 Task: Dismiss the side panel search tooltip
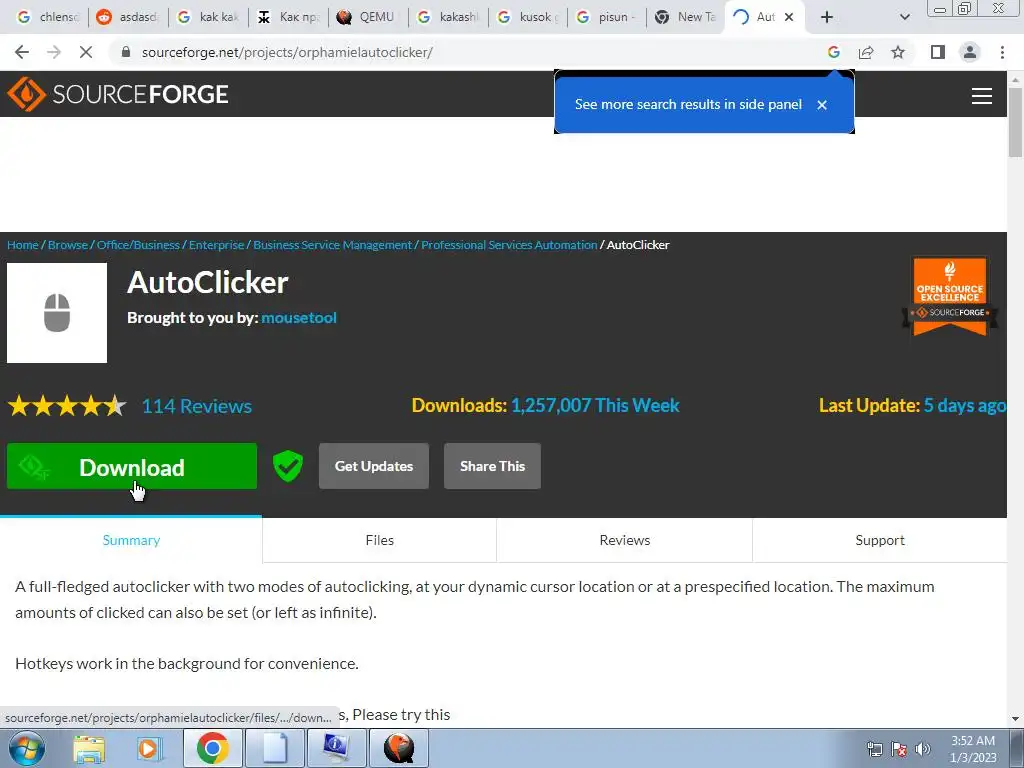[x=822, y=104]
